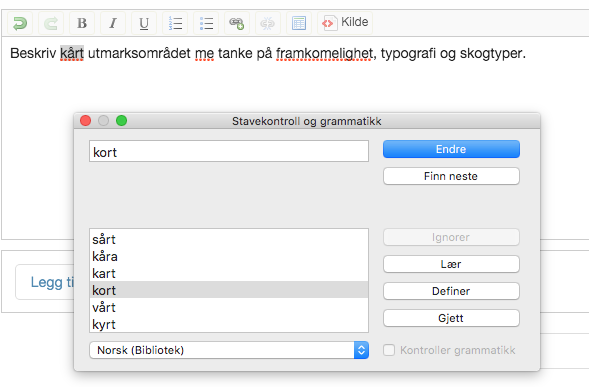Click the redo arrow icon in toolbar
This screenshot has width=589, height=387.
[51, 23]
